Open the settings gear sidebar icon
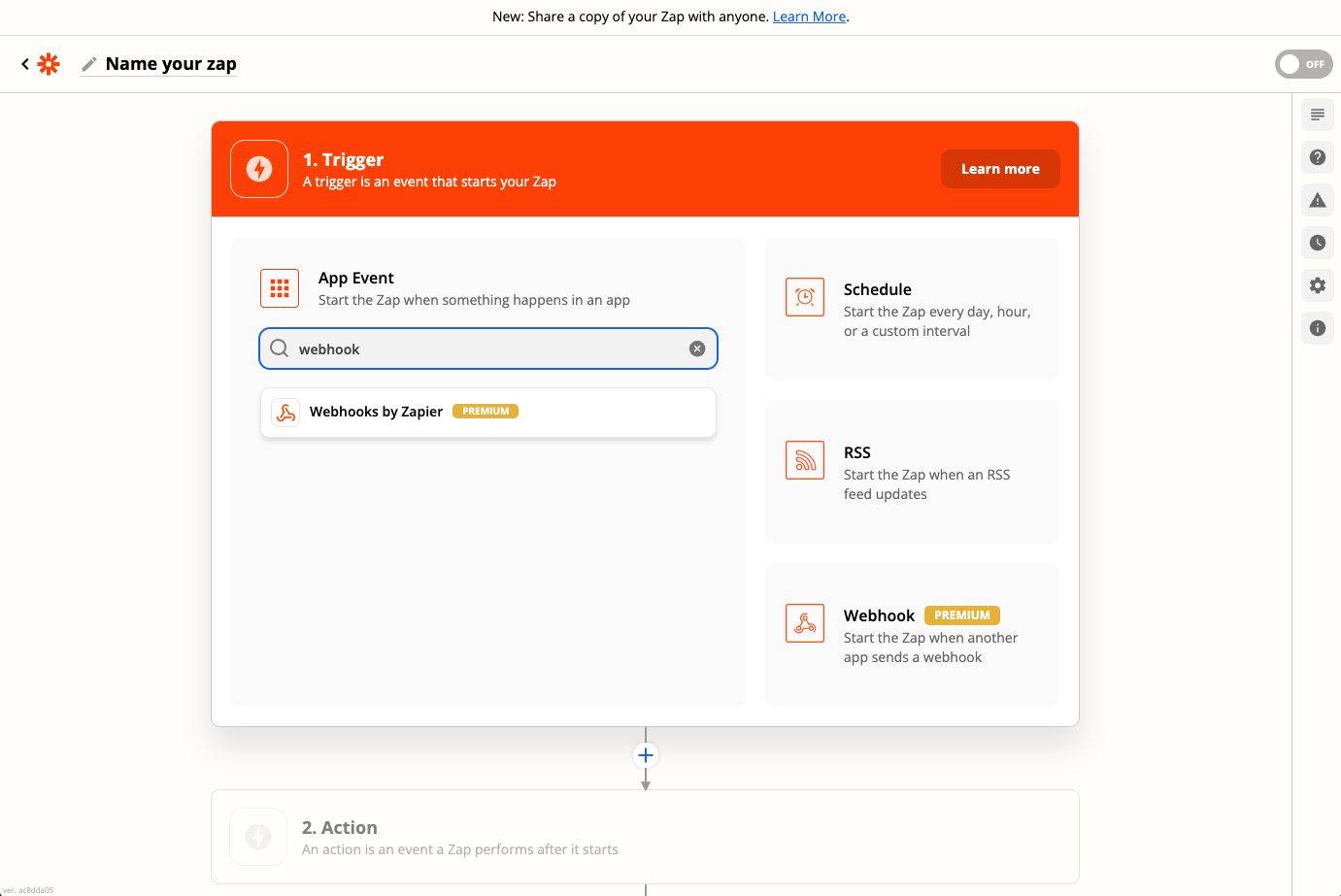Image resolution: width=1341 pixels, height=896 pixels. click(1318, 285)
